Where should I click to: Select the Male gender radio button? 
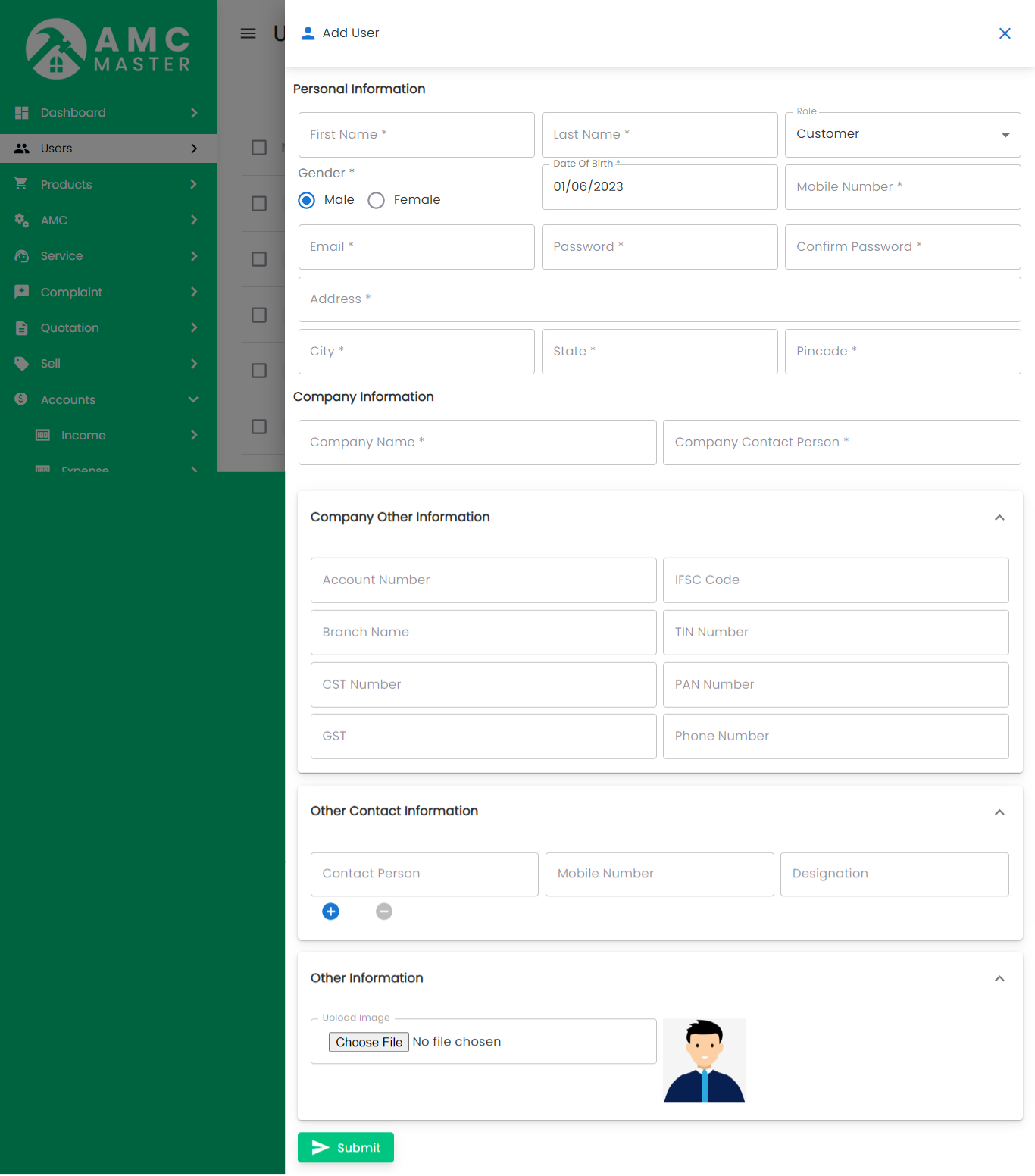coord(306,200)
